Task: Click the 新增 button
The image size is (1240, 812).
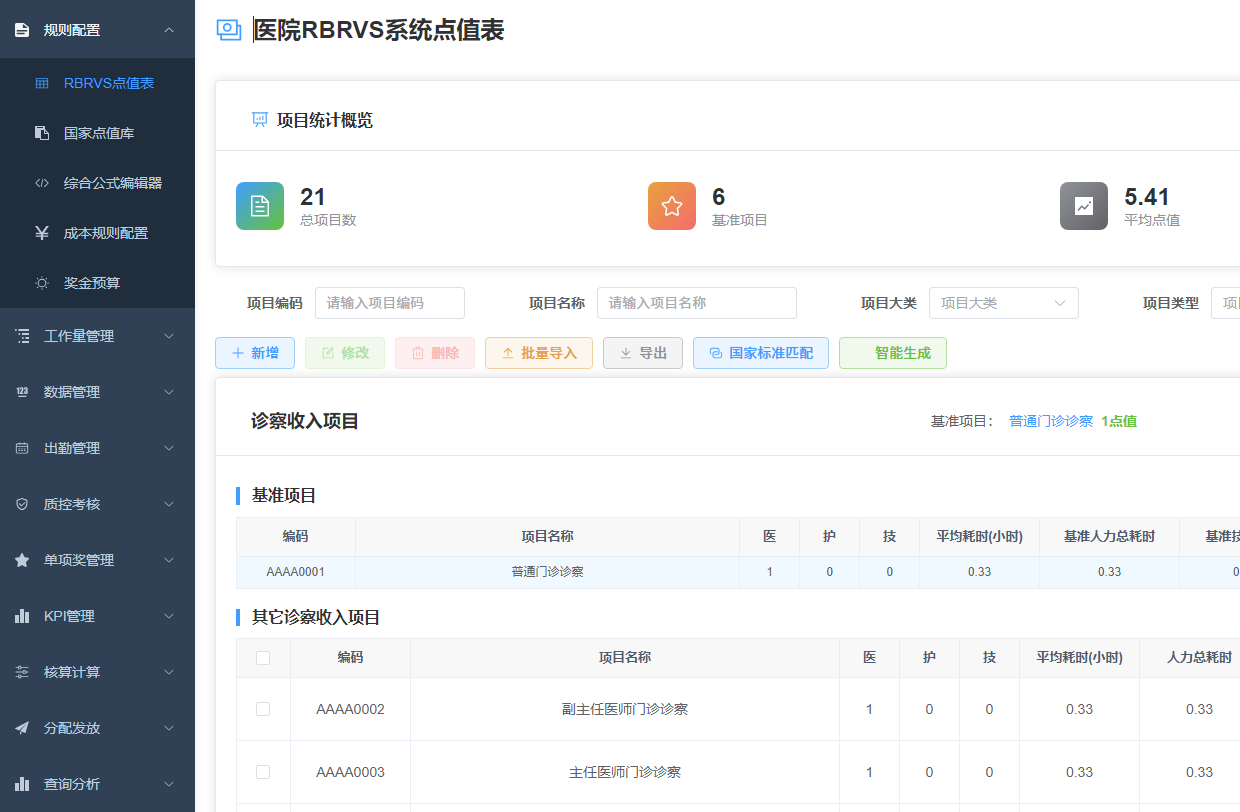Action: click(254, 352)
